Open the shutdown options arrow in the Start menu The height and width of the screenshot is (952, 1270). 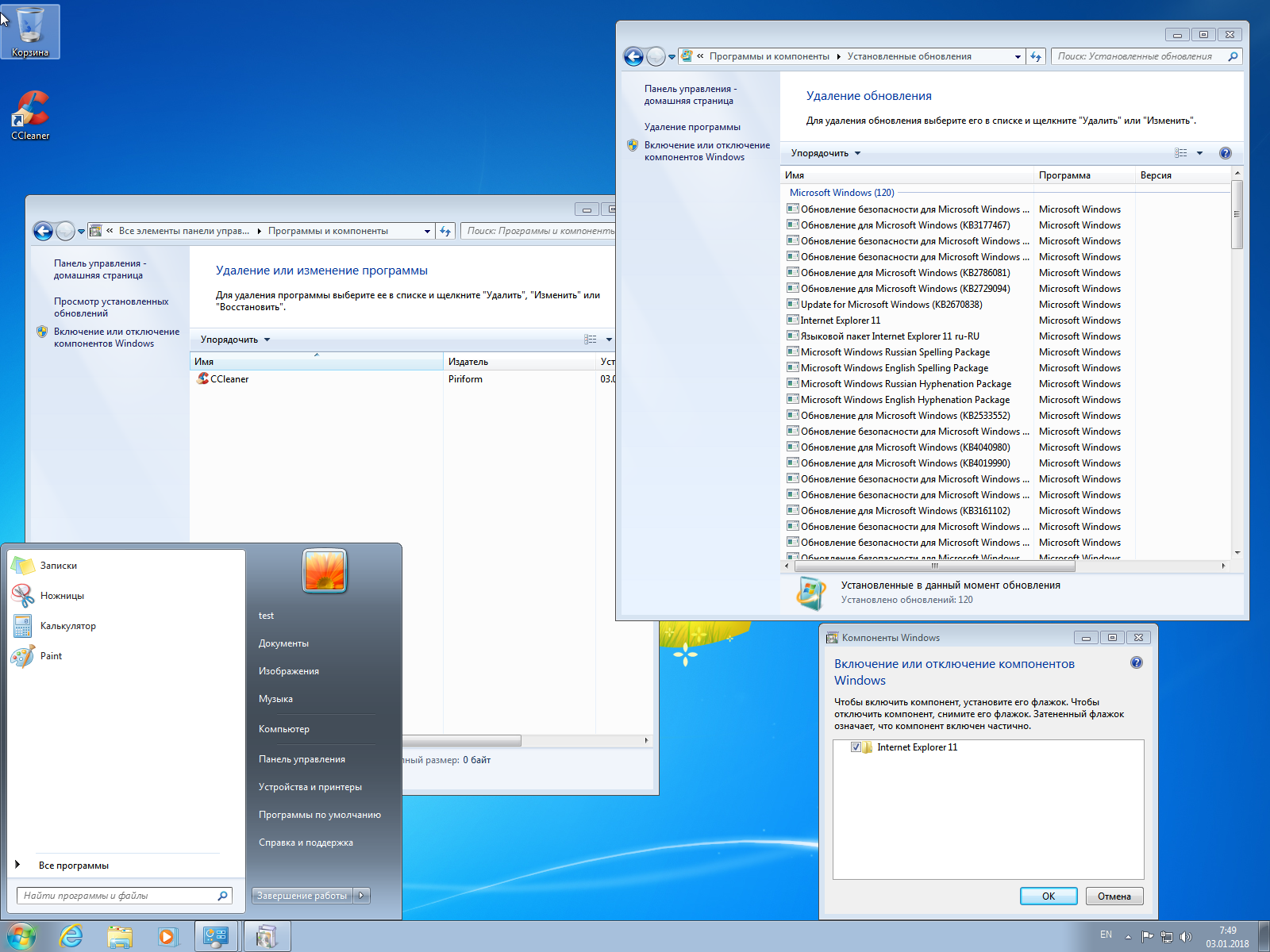361,896
